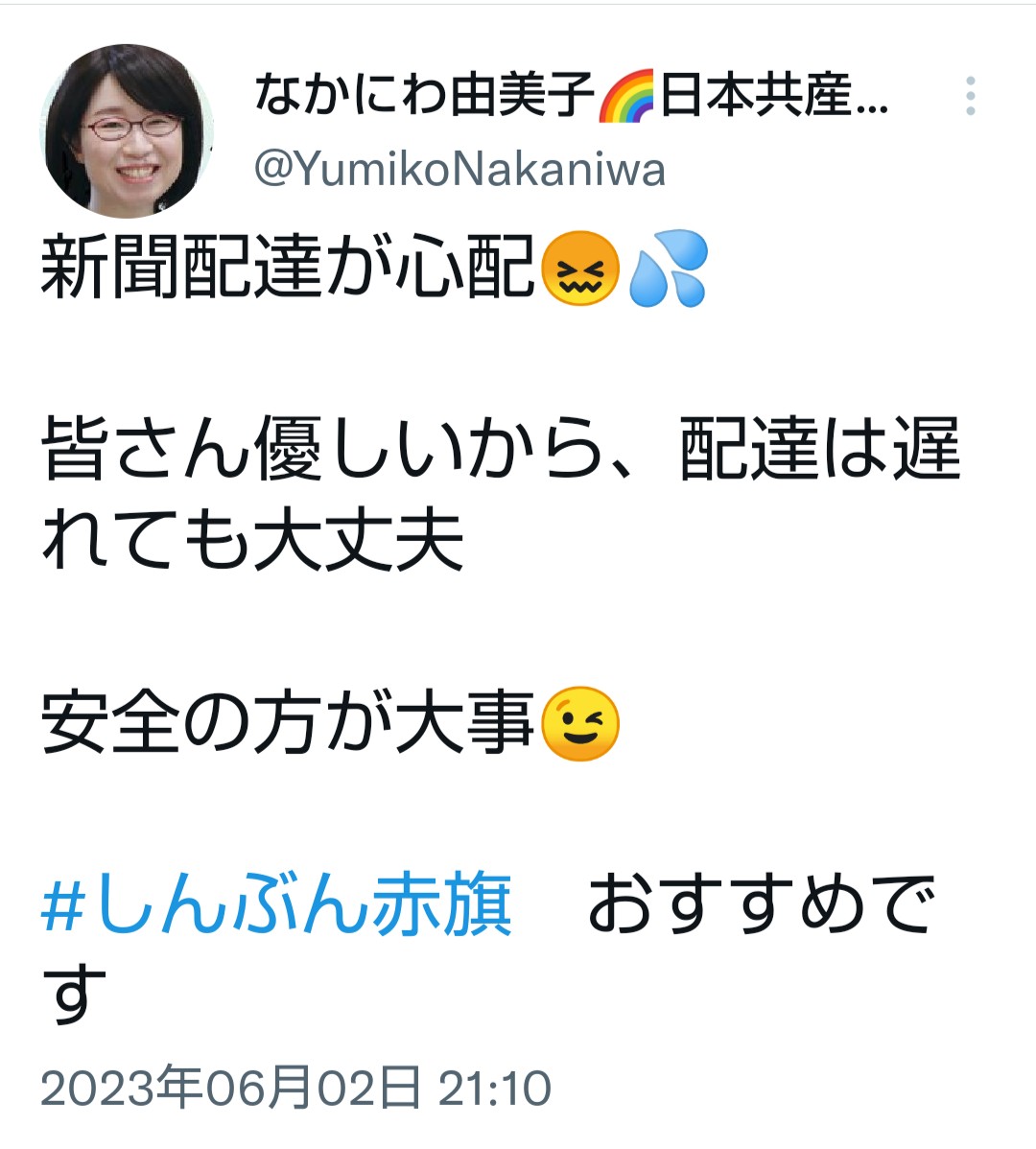Click the rainbow emoji in the display name

coord(625,96)
